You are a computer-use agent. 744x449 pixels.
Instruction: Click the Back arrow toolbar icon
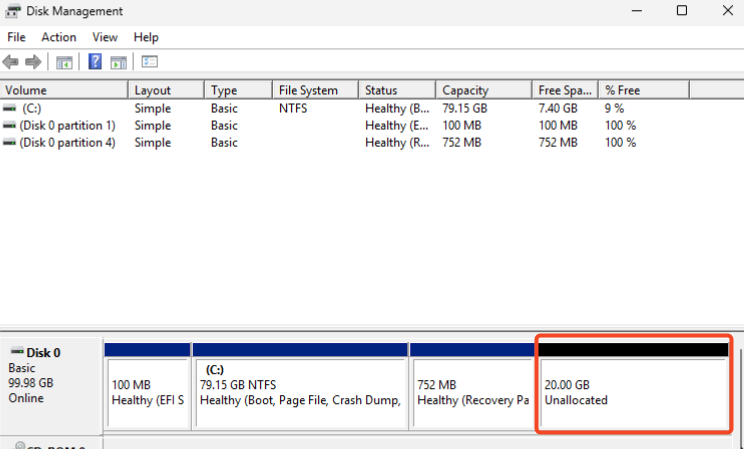[10, 62]
